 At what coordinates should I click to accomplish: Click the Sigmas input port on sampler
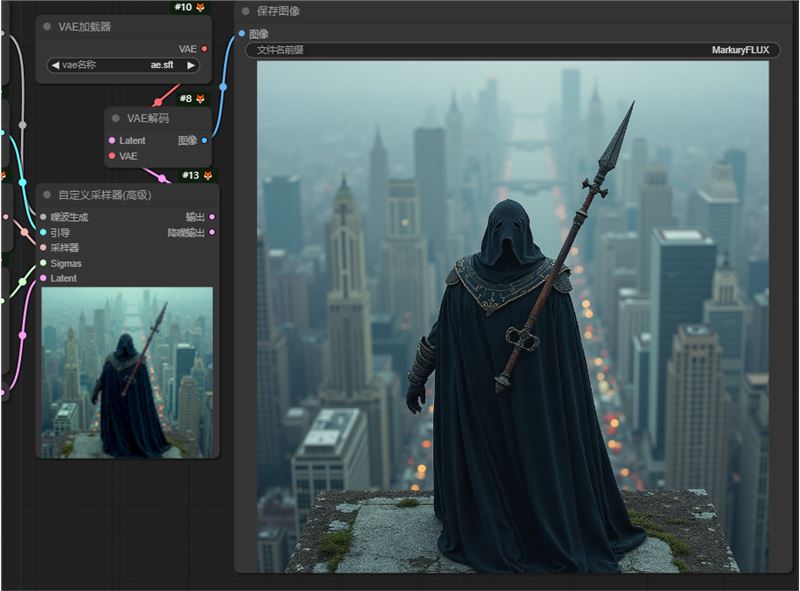tap(43, 263)
